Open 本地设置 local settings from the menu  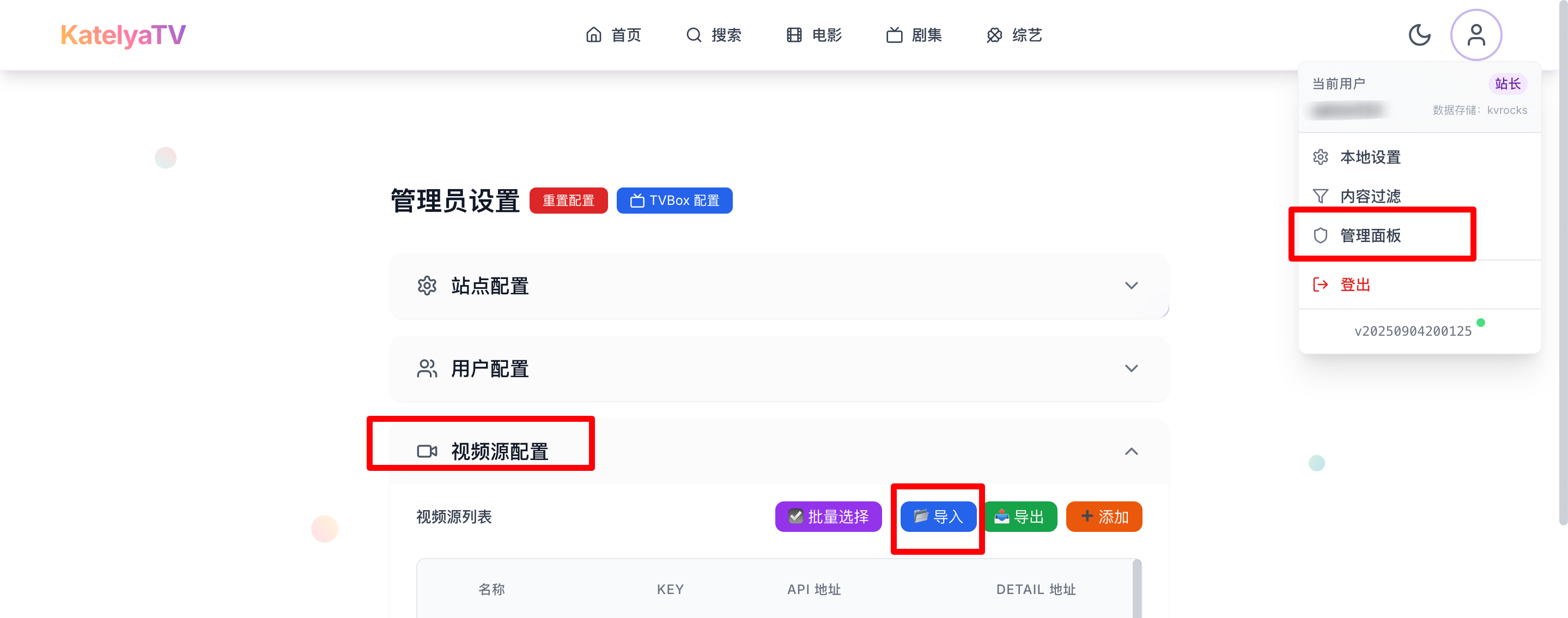[x=1370, y=157]
